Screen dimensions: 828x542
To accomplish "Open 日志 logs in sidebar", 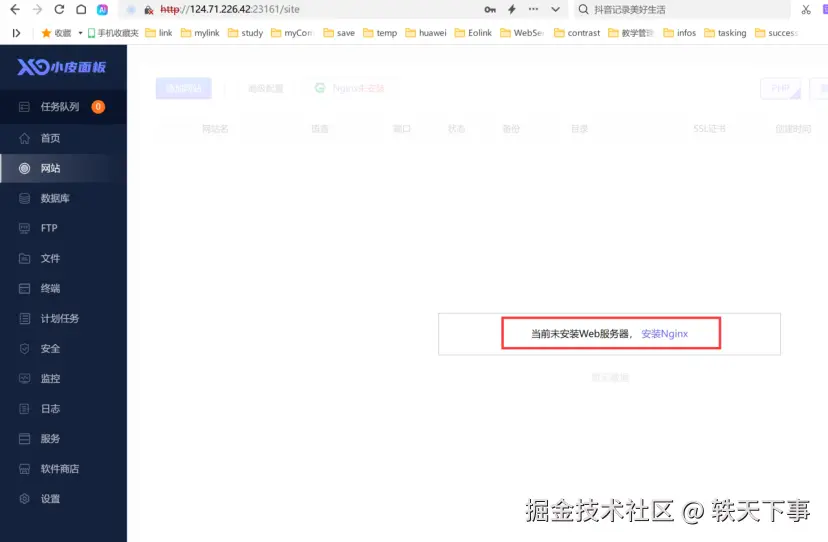I will coord(63,409).
